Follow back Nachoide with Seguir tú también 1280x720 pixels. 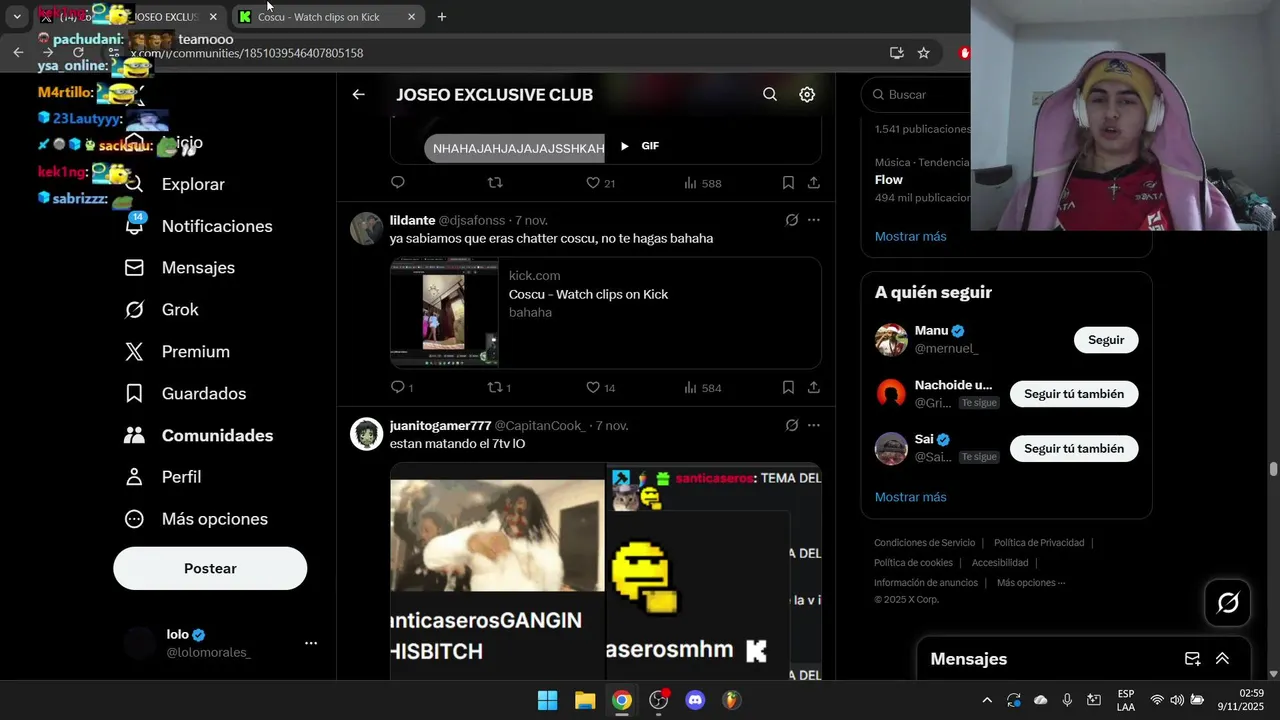click(x=1074, y=394)
